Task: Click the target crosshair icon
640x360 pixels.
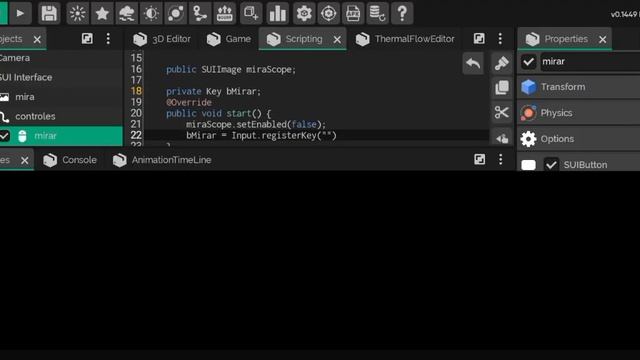Action: point(329,13)
